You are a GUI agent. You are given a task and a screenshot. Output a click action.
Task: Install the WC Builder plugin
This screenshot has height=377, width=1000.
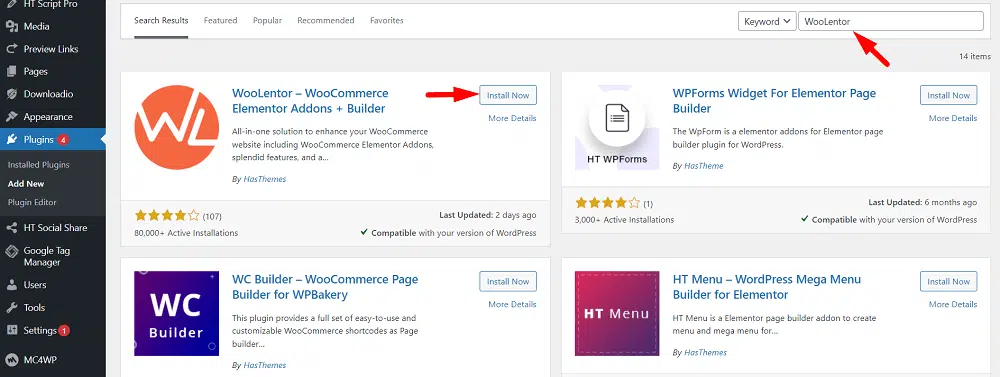coord(508,281)
